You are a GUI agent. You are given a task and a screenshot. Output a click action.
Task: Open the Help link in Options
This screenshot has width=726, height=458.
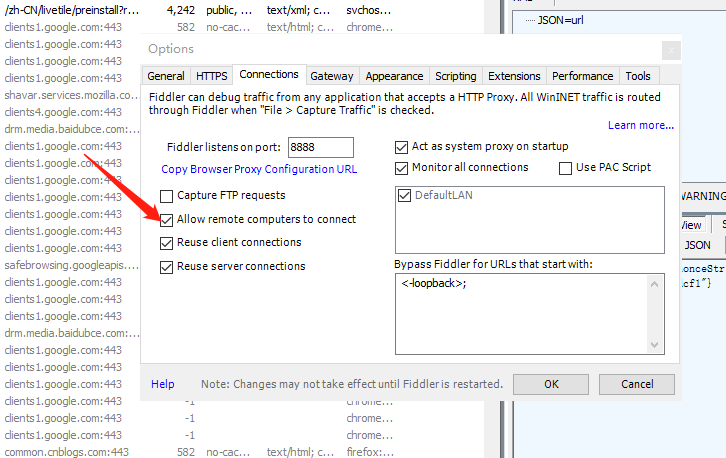[x=163, y=384]
